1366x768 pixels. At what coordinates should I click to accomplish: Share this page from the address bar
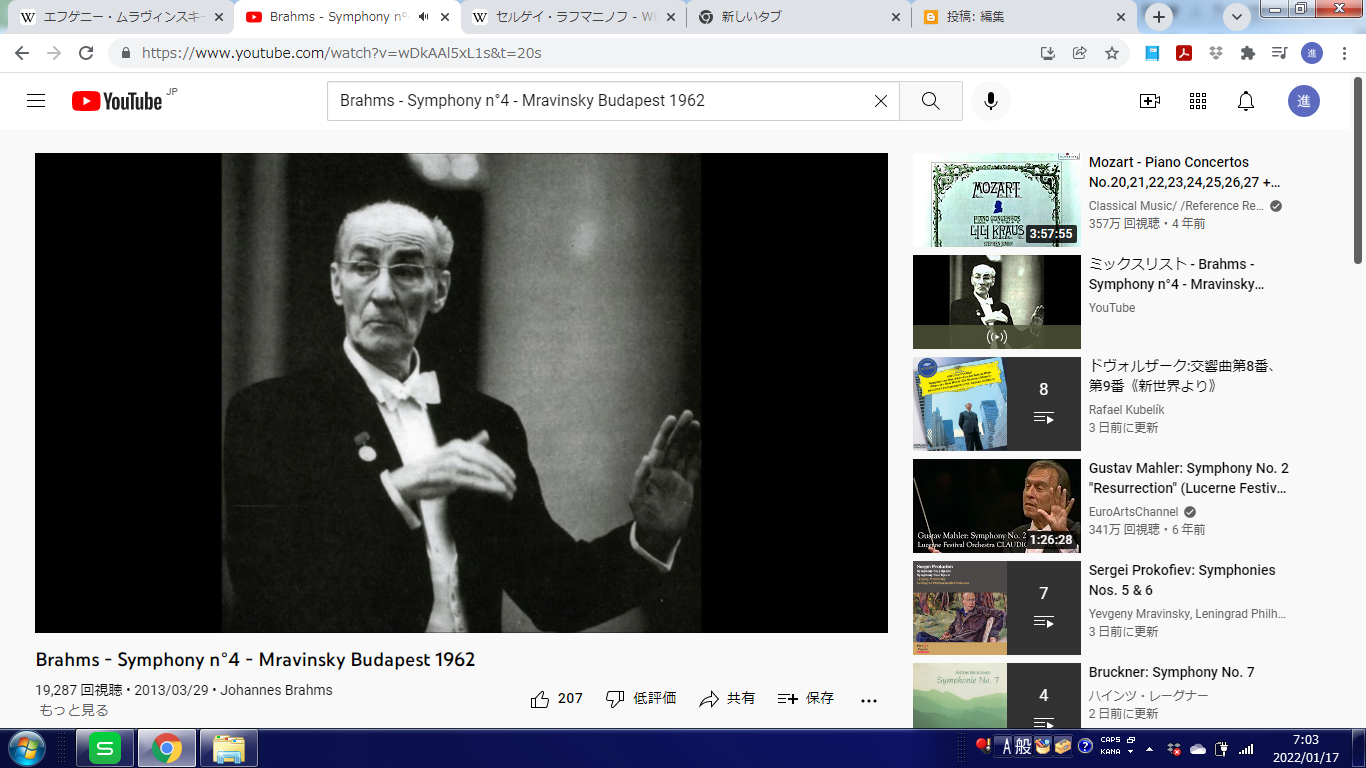point(1080,53)
